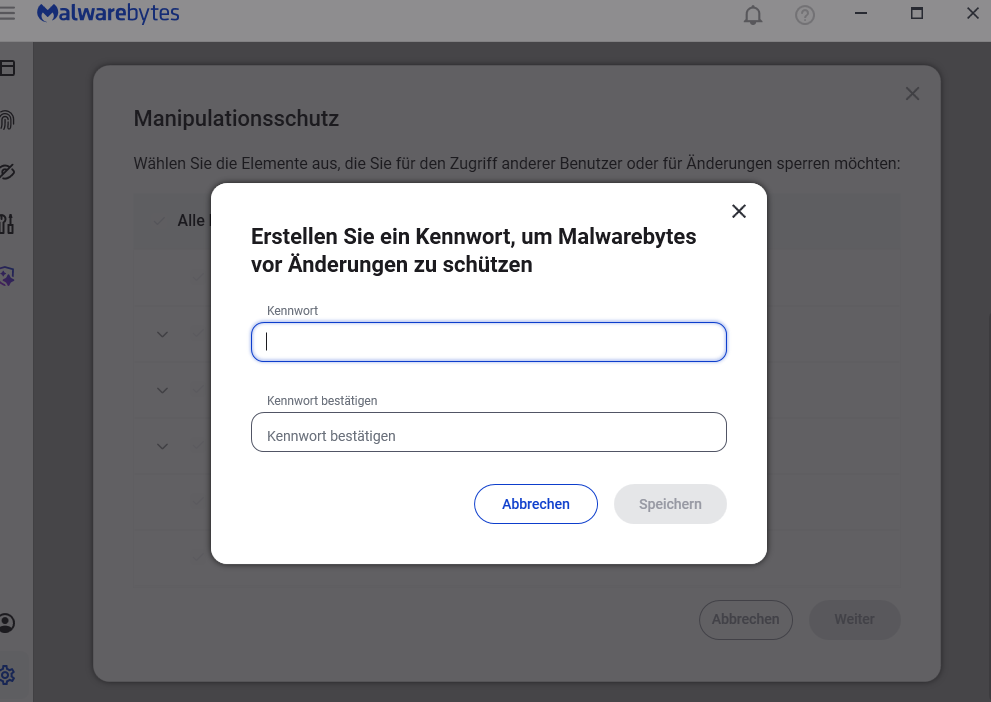The height and width of the screenshot is (702, 991).
Task: Maximize the Malwarebytes window
Action: tap(916, 13)
